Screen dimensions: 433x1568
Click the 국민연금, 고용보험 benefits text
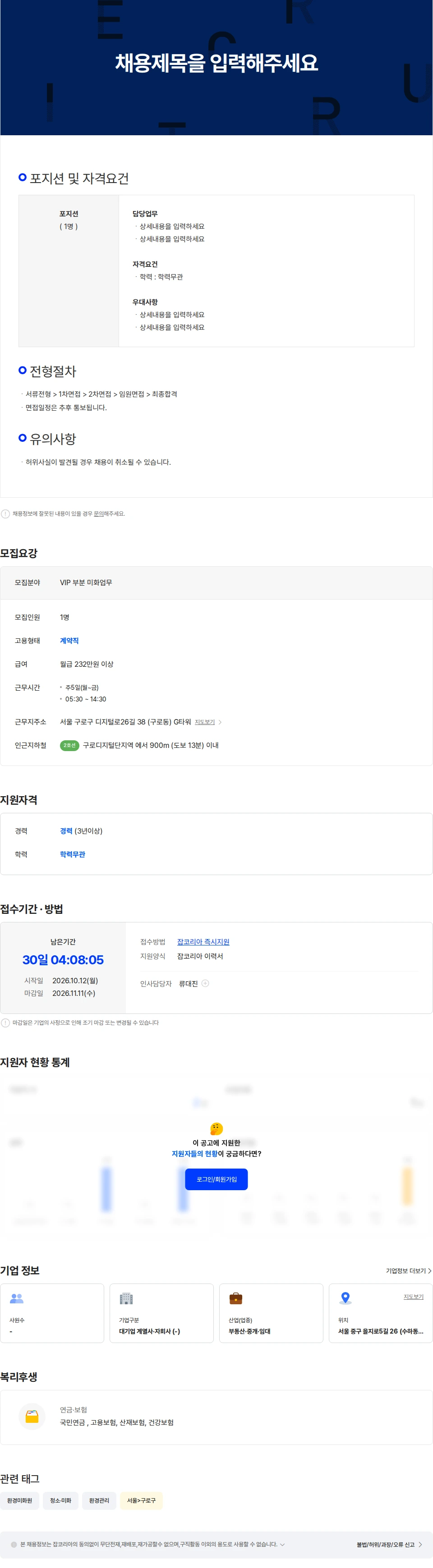pos(116,1422)
